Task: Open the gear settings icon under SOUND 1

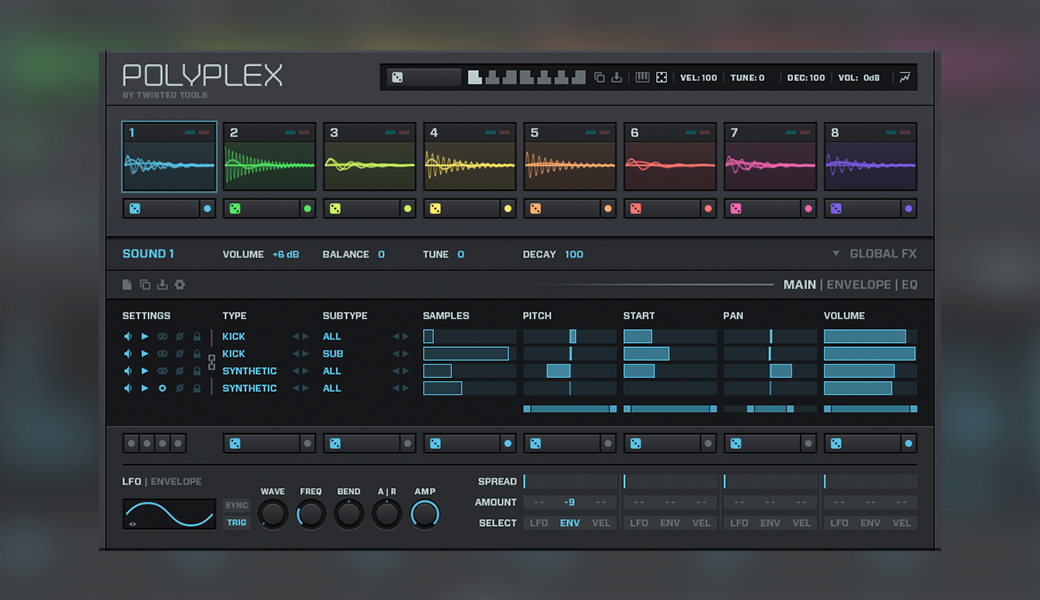Action: [x=180, y=284]
